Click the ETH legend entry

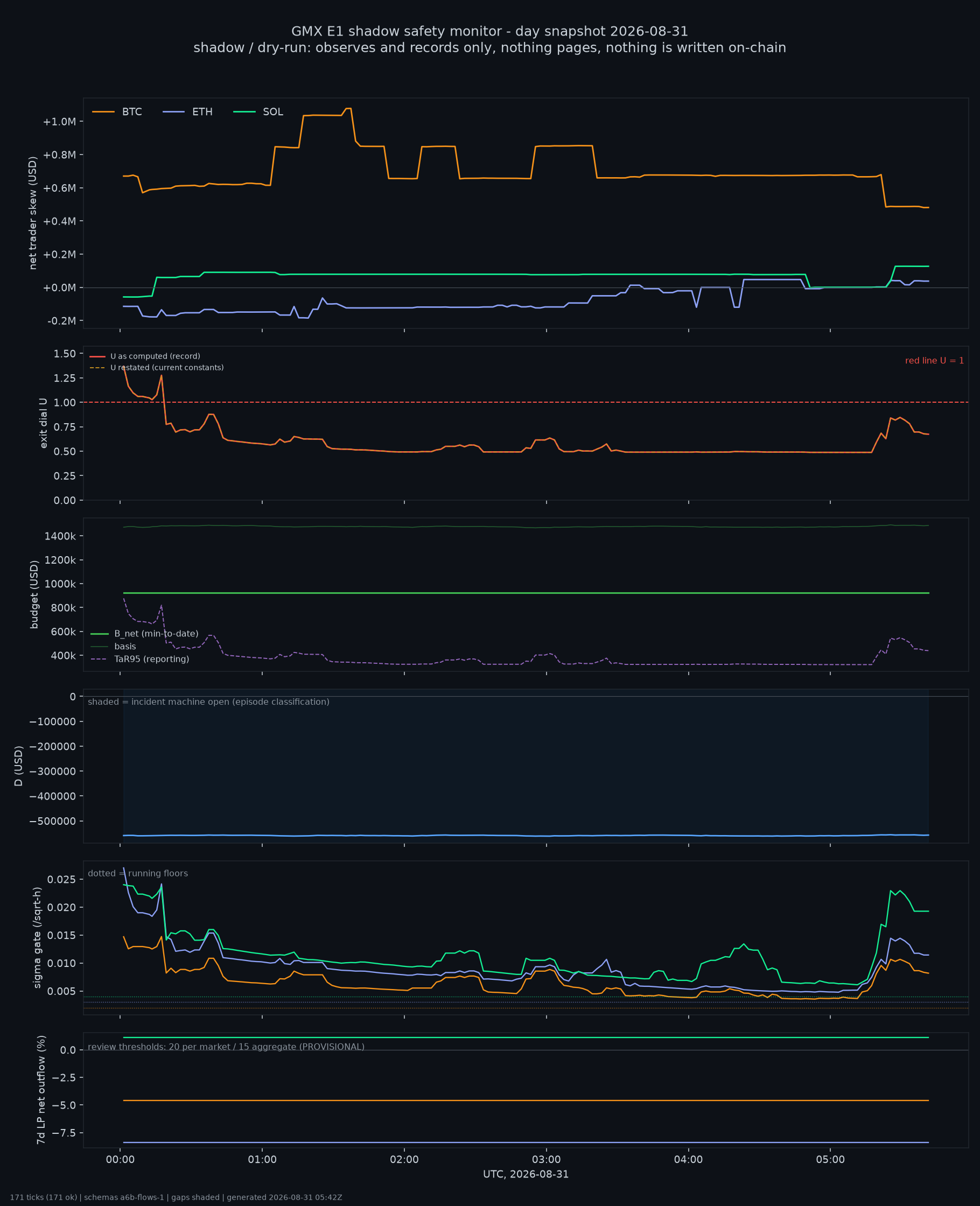click(187, 112)
